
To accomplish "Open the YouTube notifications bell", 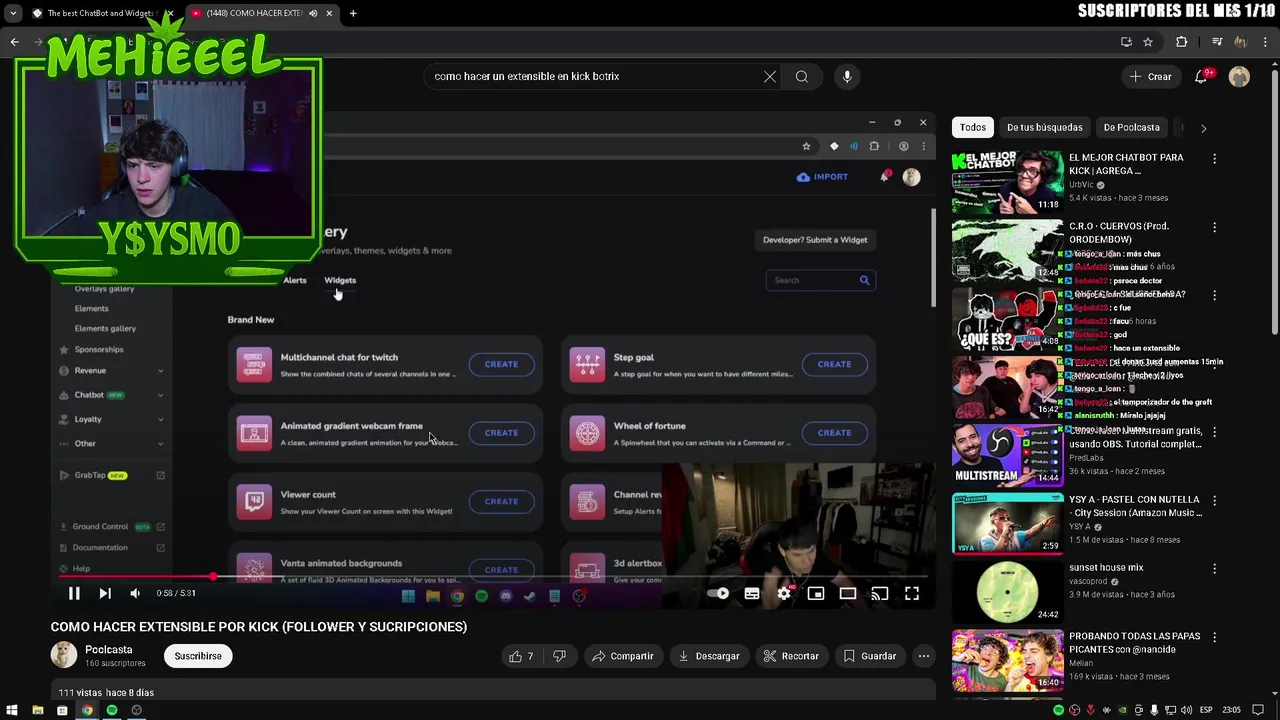I will [1202, 76].
